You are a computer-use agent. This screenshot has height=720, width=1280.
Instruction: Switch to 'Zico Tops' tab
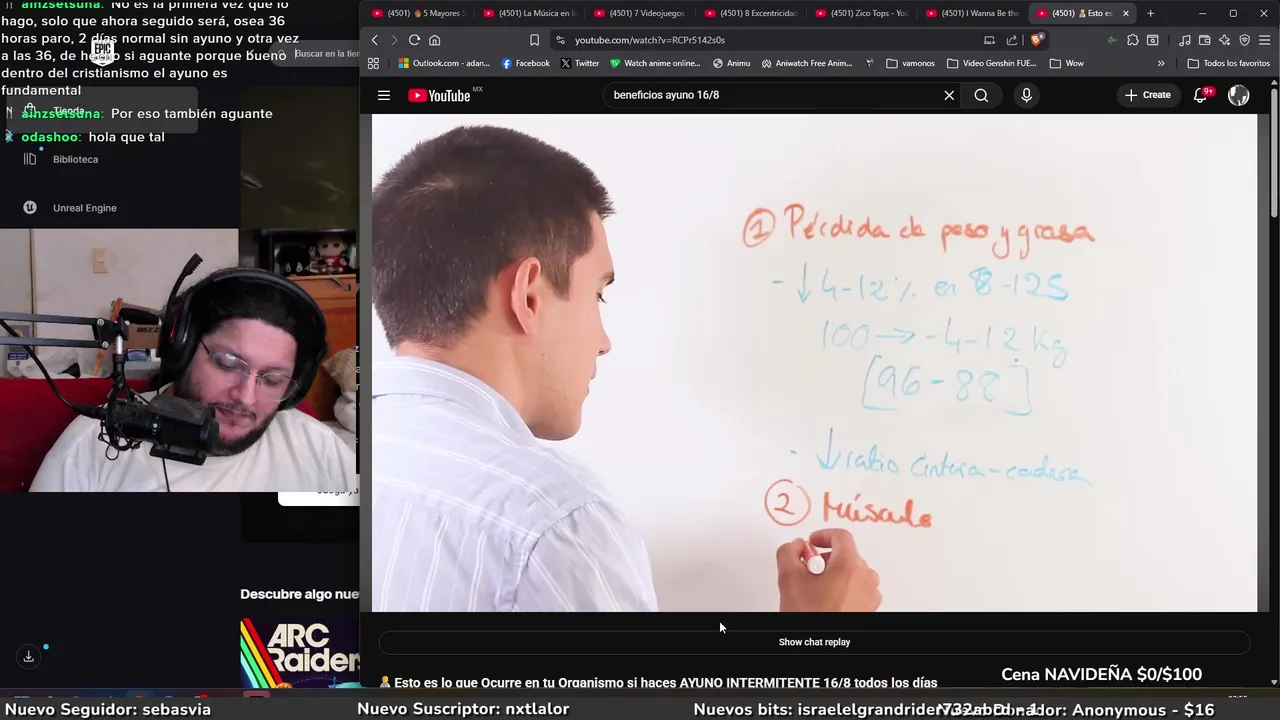click(863, 13)
